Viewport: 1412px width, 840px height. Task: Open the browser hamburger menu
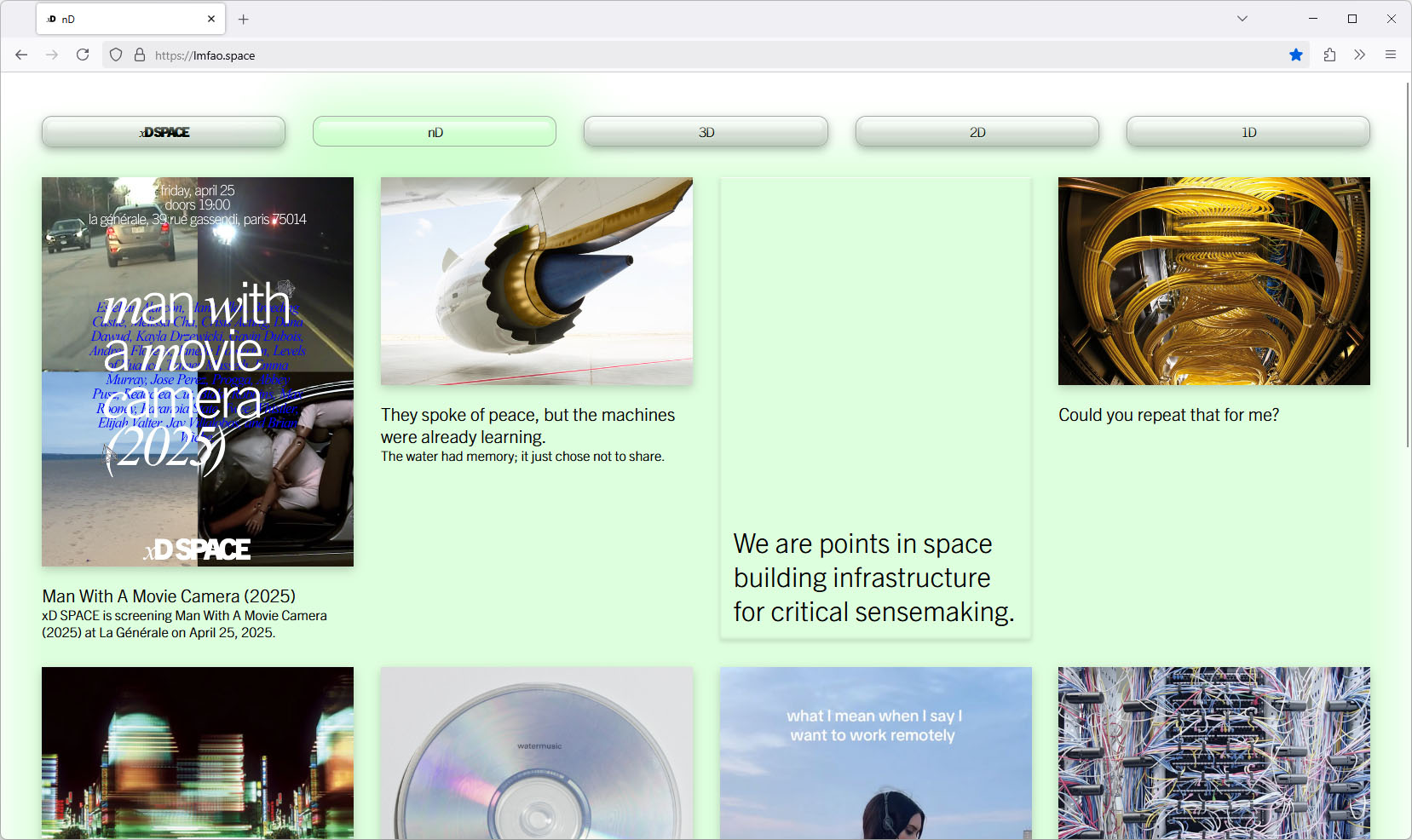pos(1391,55)
